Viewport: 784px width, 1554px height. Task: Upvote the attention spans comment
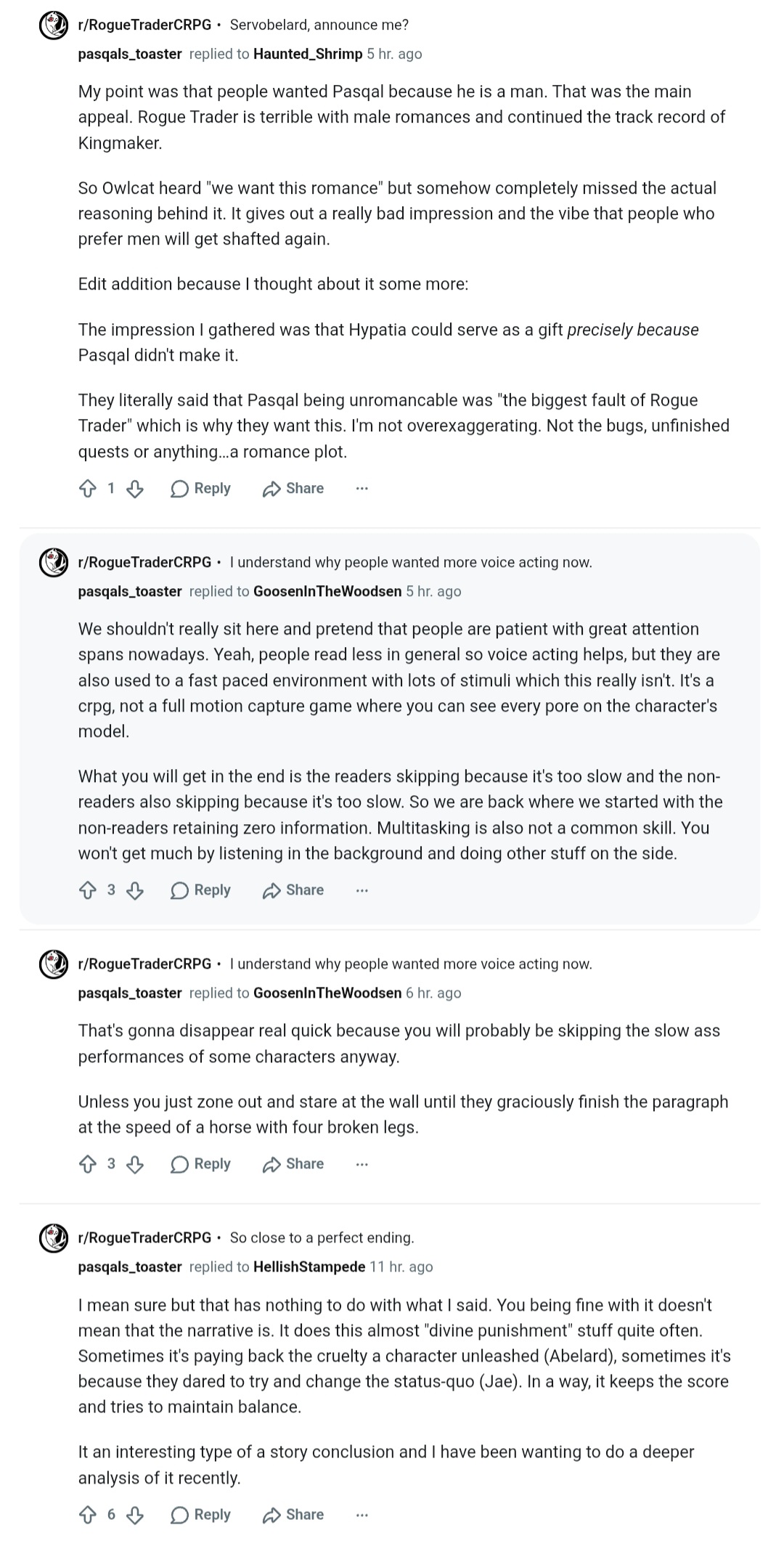click(87, 890)
